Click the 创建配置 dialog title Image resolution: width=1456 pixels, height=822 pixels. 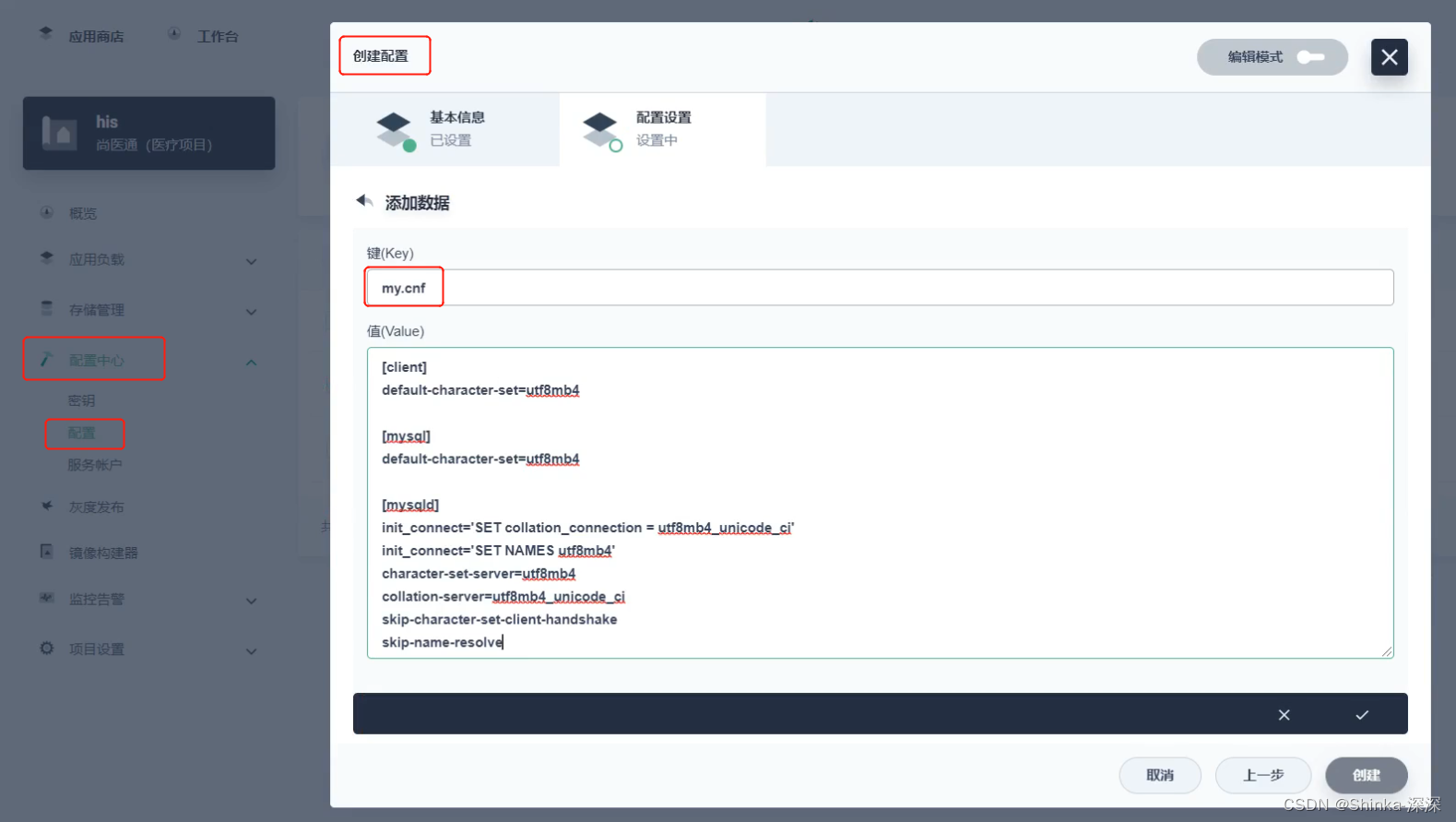[381, 56]
